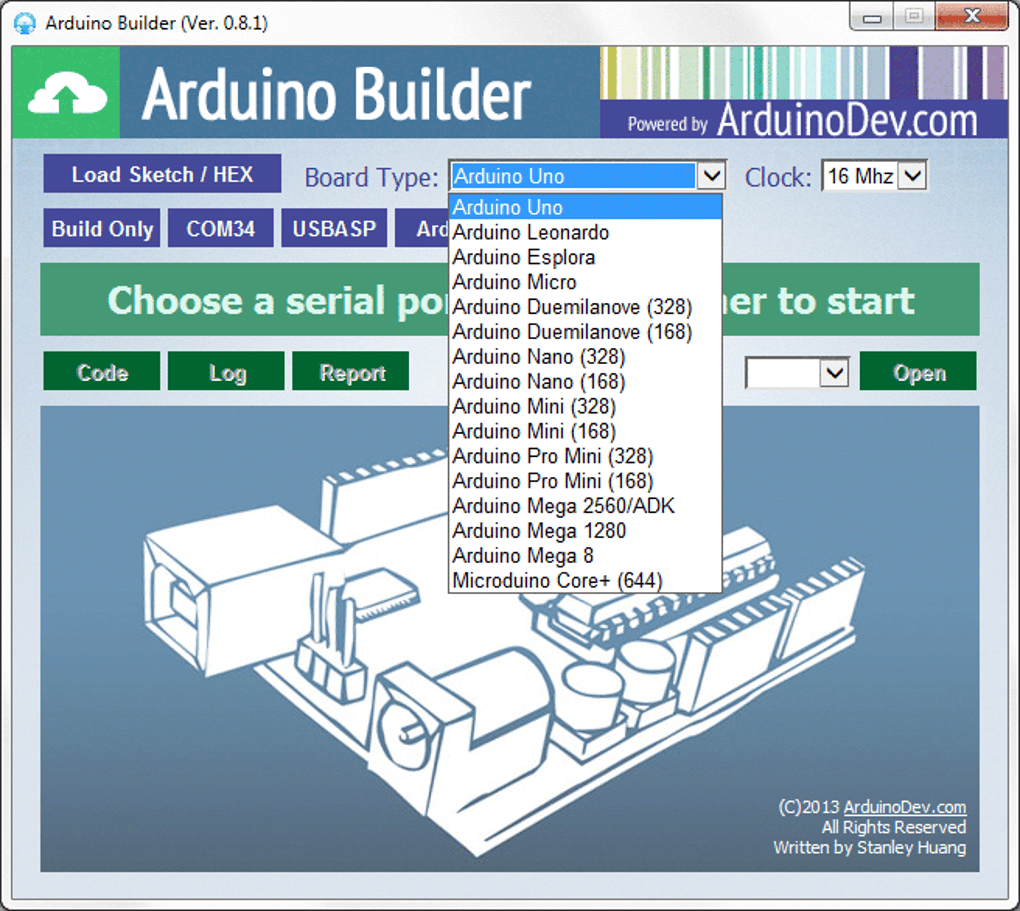
Task: Click Load Sketch / HEX button
Action: (162, 174)
